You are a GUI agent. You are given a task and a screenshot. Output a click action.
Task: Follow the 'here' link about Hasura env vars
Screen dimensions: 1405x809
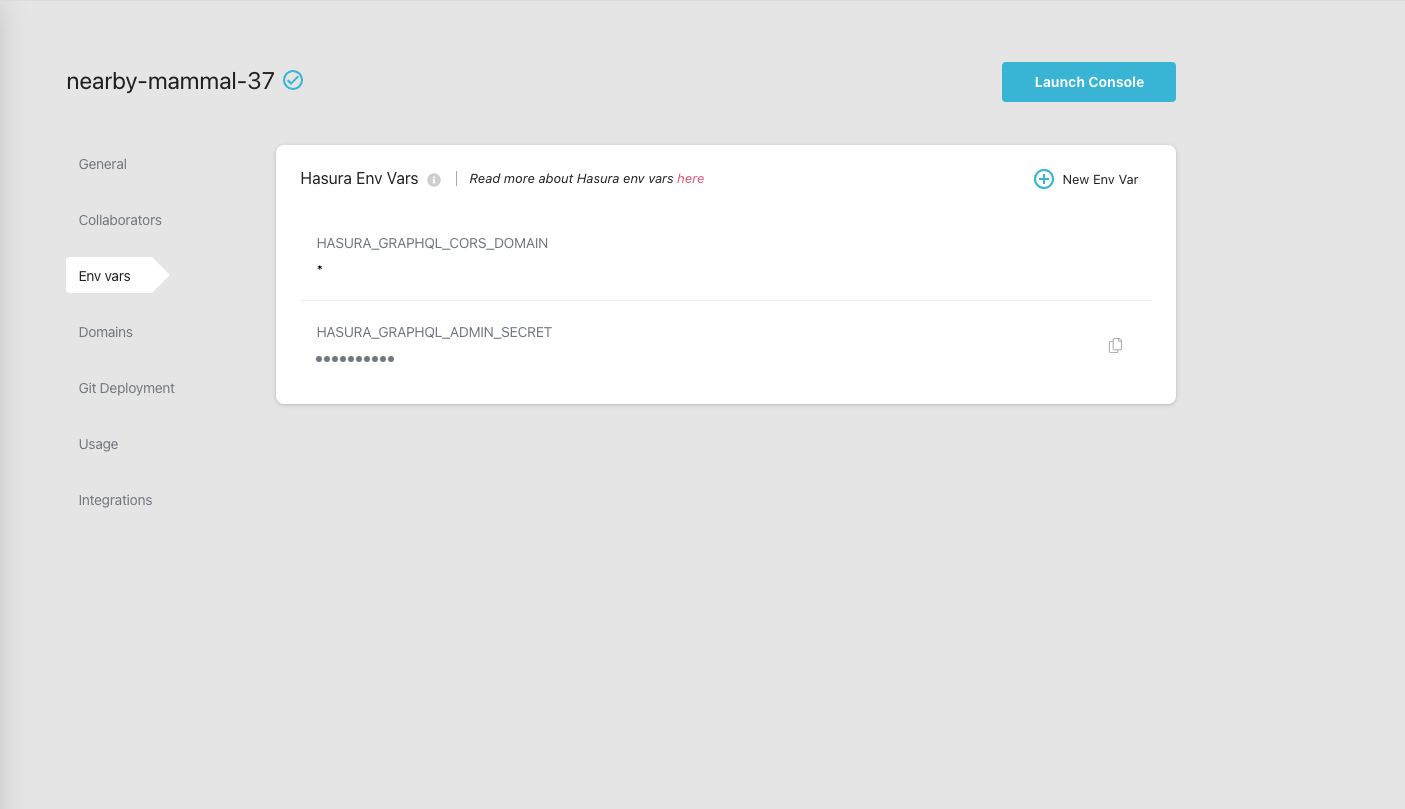click(690, 178)
